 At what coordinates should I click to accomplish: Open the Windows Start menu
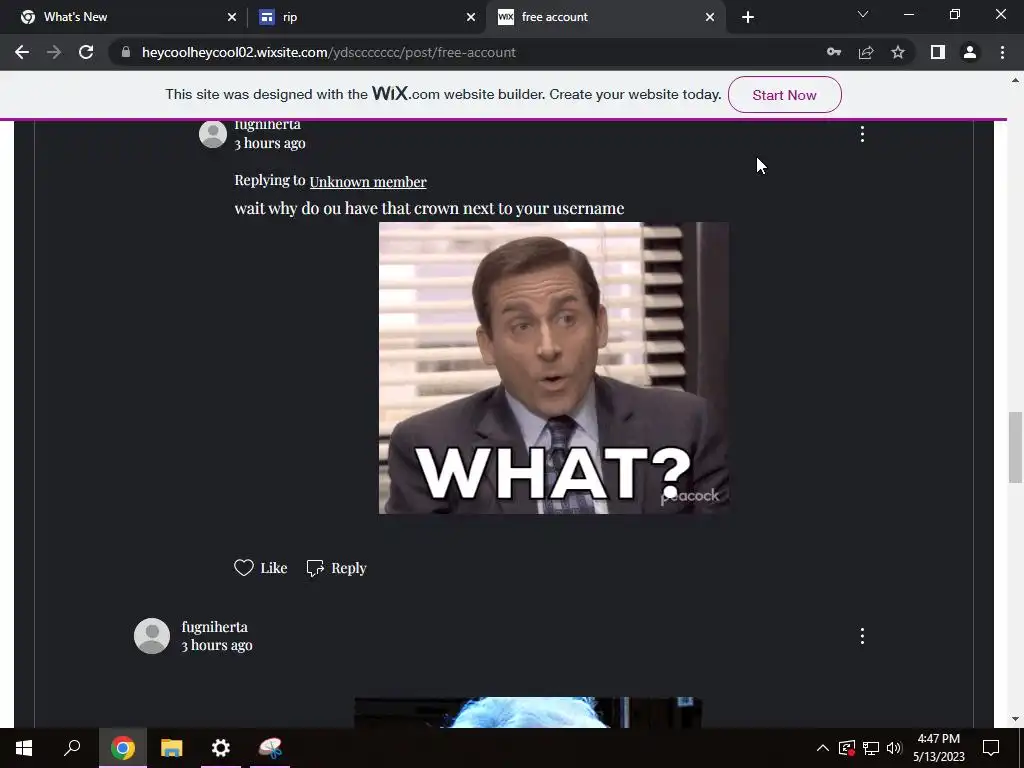tap(24, 748)
